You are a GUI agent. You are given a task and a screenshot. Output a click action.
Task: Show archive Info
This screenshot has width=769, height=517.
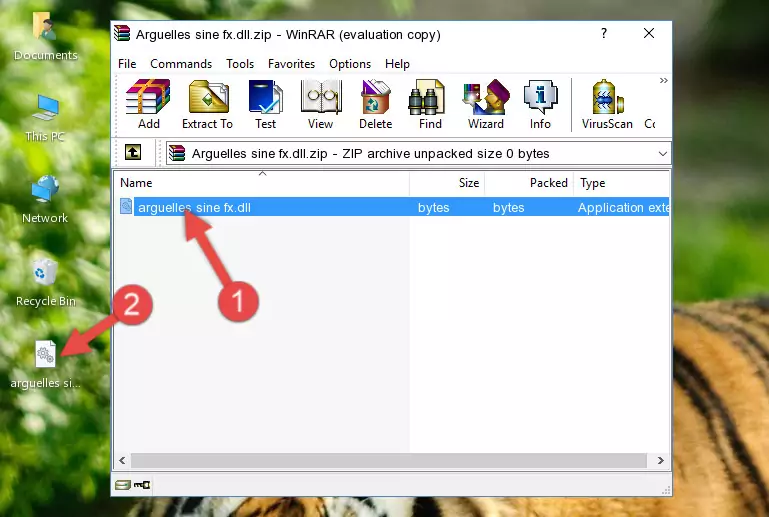[540, 104]
